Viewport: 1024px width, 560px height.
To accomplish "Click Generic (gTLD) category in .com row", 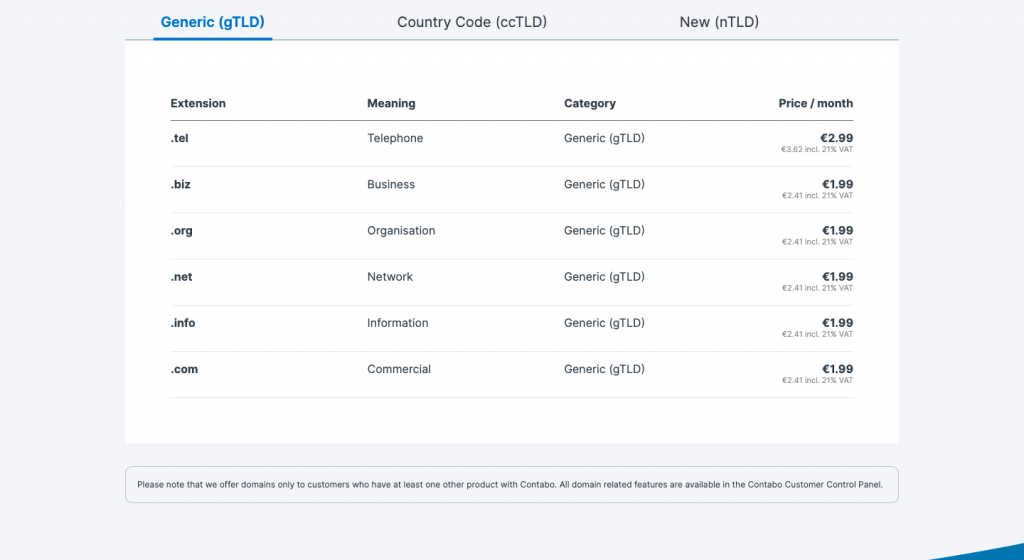I will (604, 369).
